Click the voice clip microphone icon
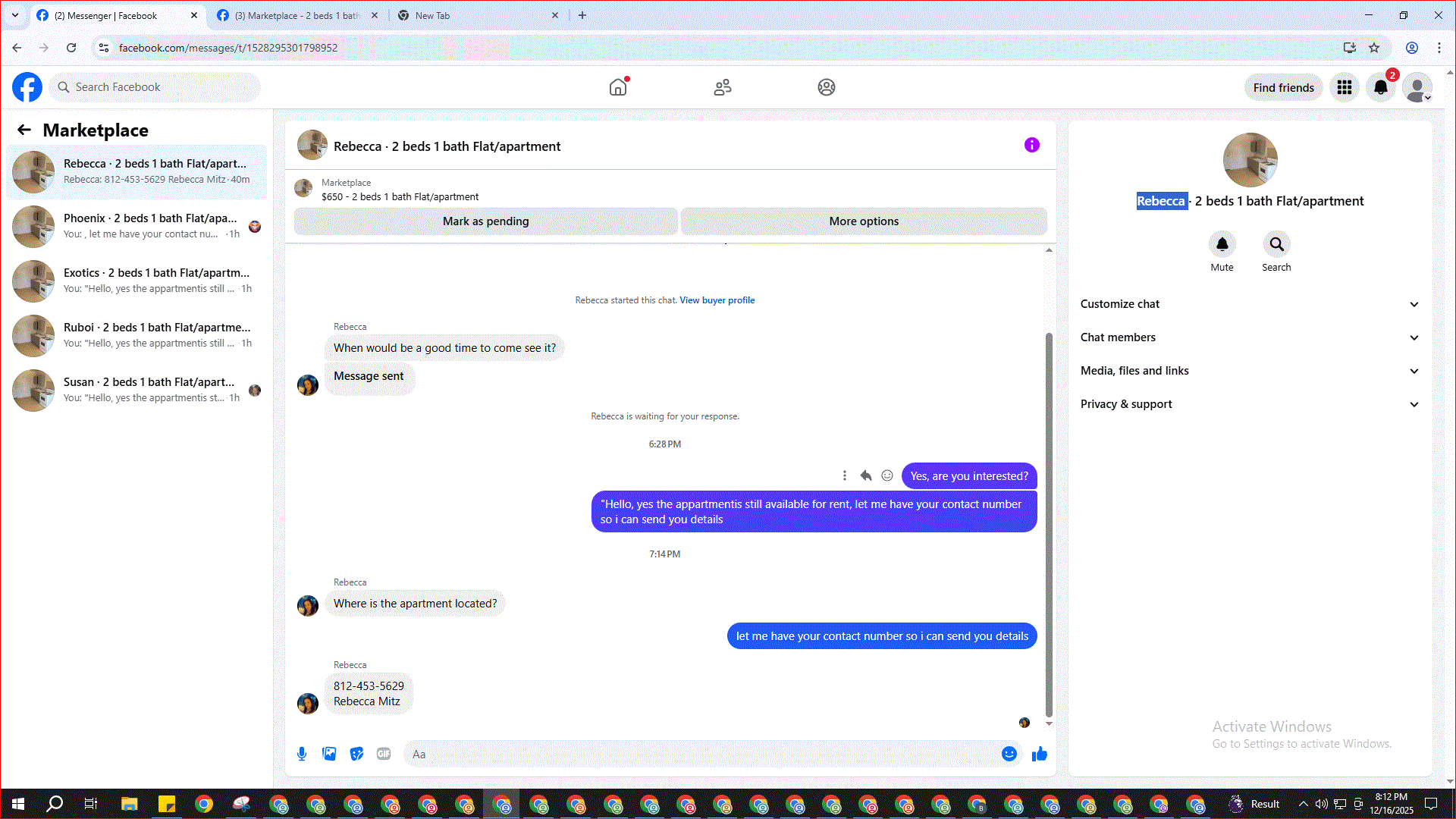 pyautogui.click(x=302, y=754)
